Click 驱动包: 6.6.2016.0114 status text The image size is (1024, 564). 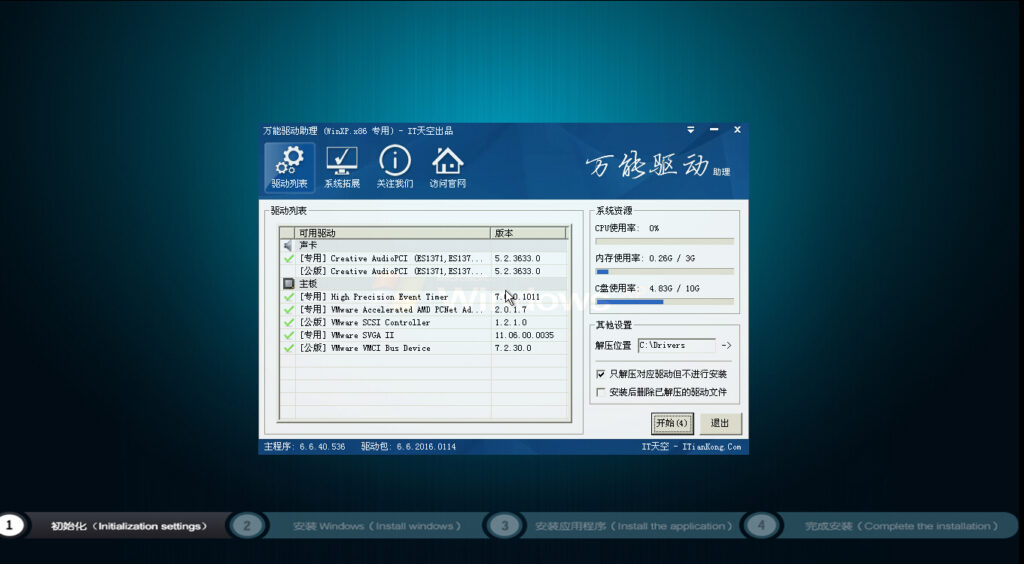pos(409,446)
